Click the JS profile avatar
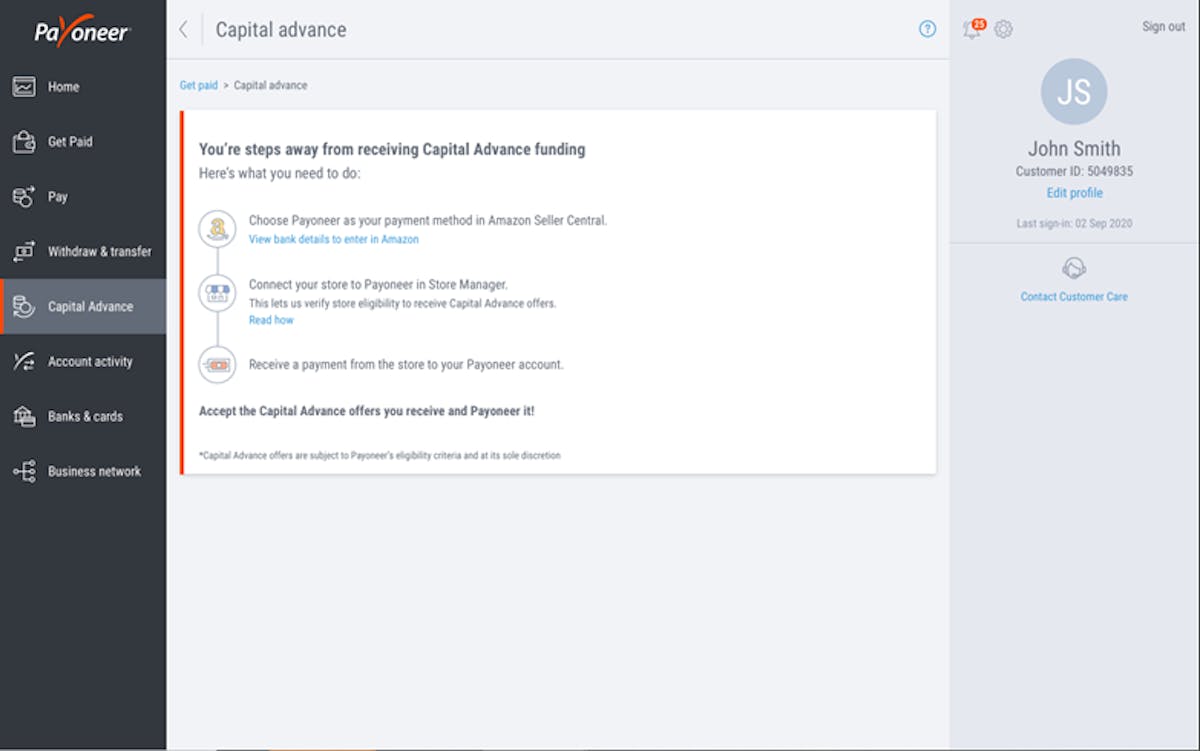This screenshot has width=1200, height=751. (1074, 92)
